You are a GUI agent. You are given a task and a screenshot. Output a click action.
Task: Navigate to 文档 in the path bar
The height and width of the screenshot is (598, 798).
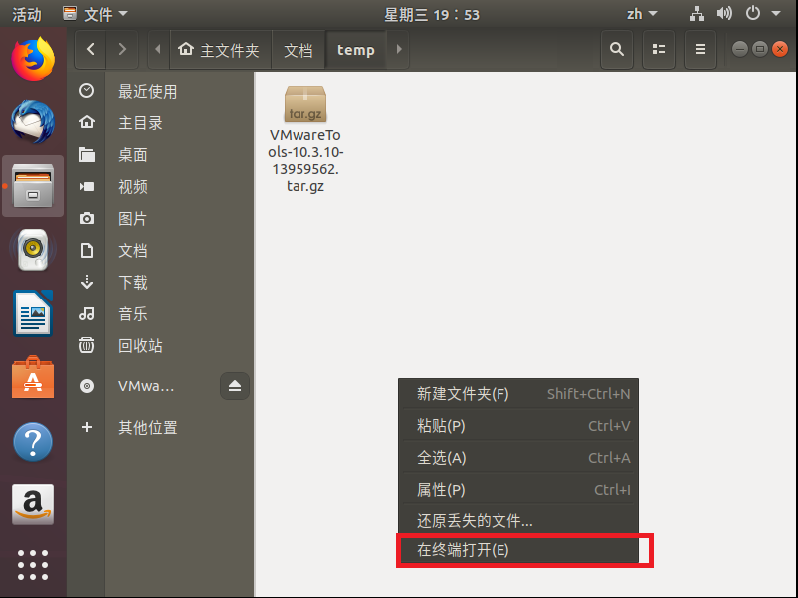tap(298, 50)
